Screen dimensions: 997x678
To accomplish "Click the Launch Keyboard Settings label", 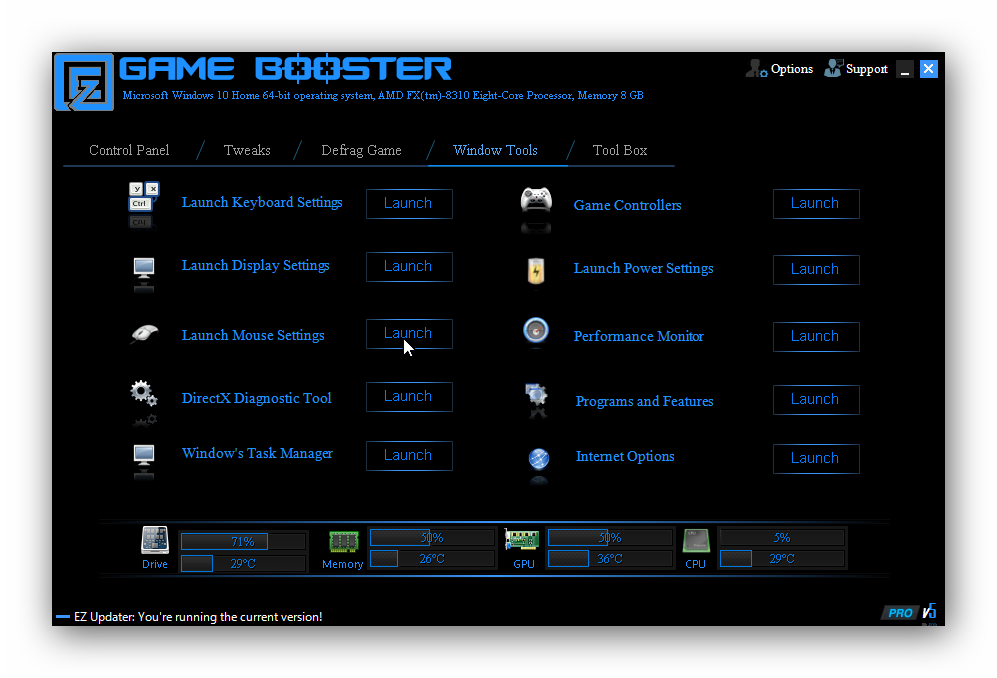I will tap(262, 202).
